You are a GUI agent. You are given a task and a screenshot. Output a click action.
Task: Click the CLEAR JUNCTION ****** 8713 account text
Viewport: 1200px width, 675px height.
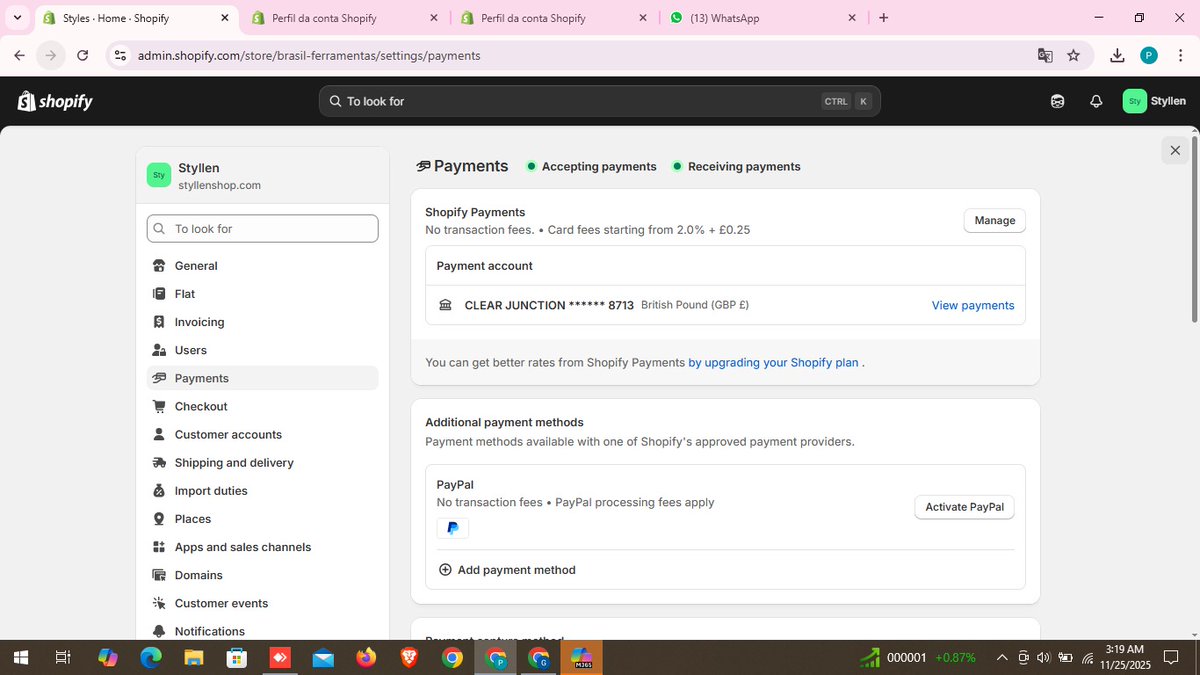[549, 305]
